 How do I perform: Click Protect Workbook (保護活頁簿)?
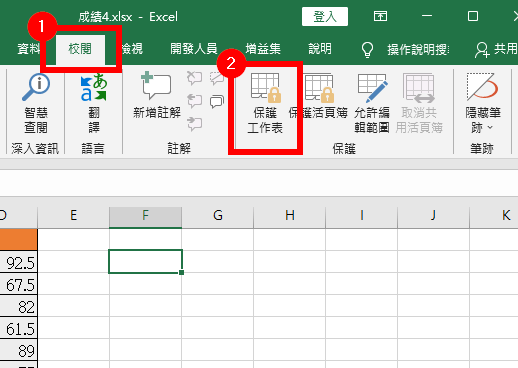(x=319, y=97)
